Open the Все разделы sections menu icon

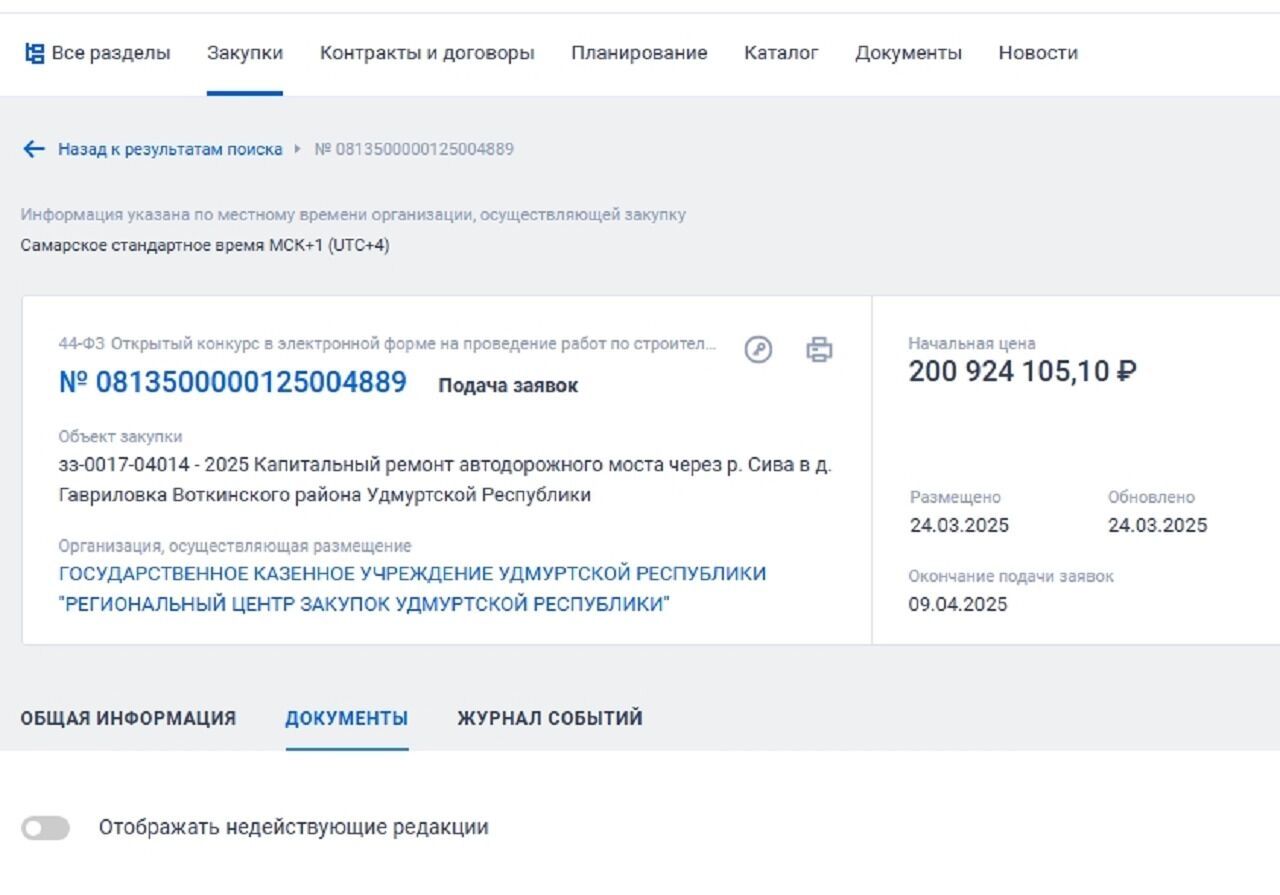tap(34, 53)
